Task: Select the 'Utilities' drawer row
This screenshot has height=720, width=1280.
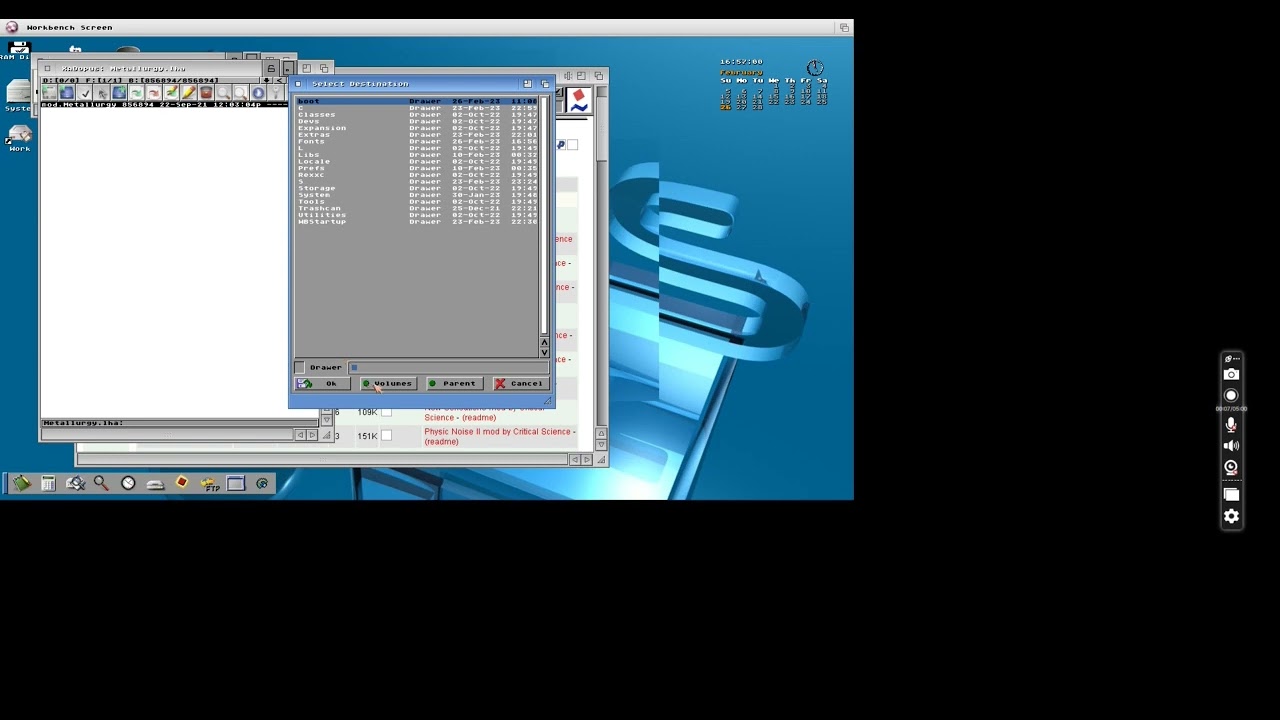Action: [418, 215]
